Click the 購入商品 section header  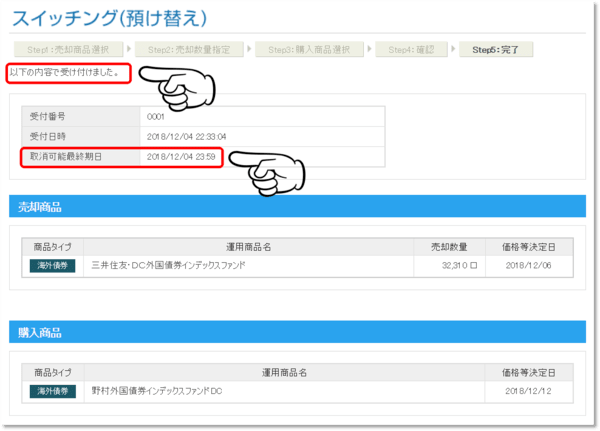[297, 332]
